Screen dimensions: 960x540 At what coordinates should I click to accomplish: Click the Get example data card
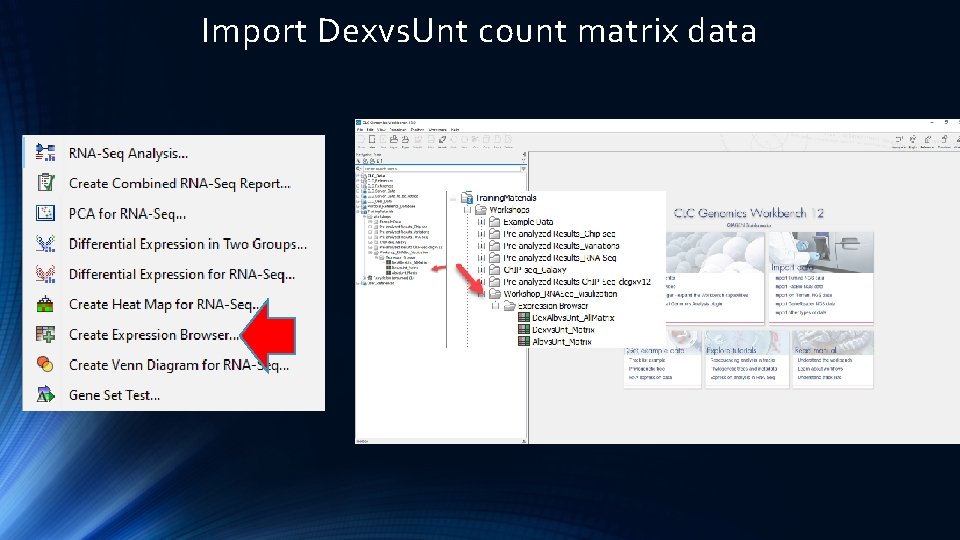click(x=662, y=359)
